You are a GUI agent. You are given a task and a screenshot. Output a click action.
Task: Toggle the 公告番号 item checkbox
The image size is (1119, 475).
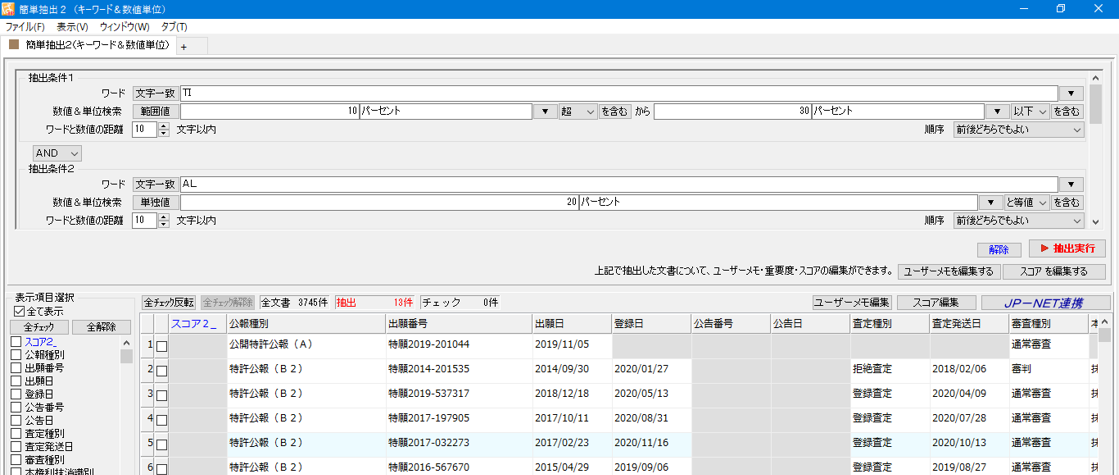point(16,407)
